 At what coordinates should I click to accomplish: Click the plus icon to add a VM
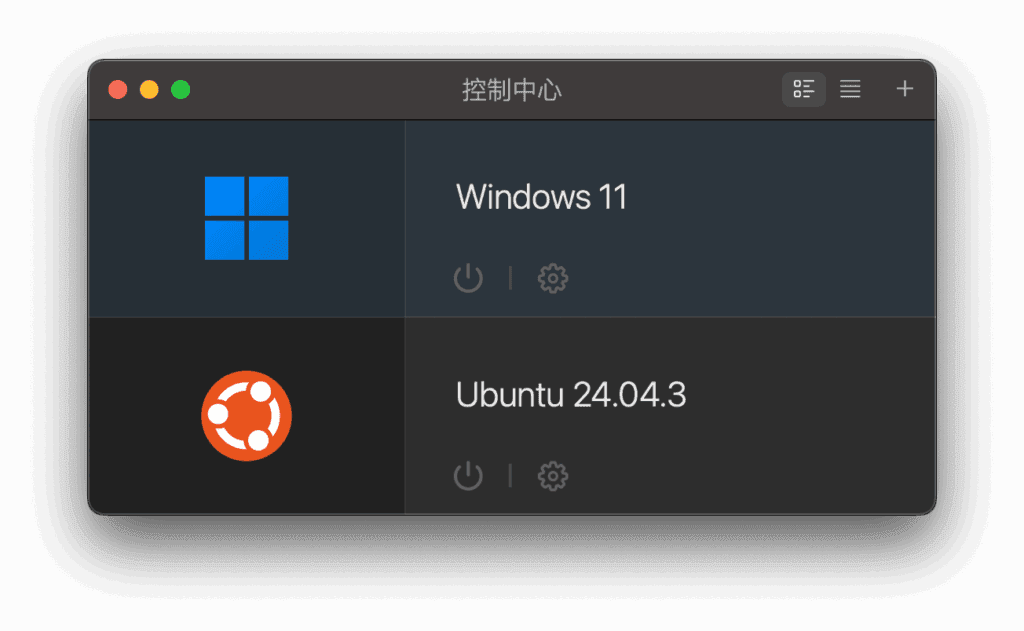[904, 88]
